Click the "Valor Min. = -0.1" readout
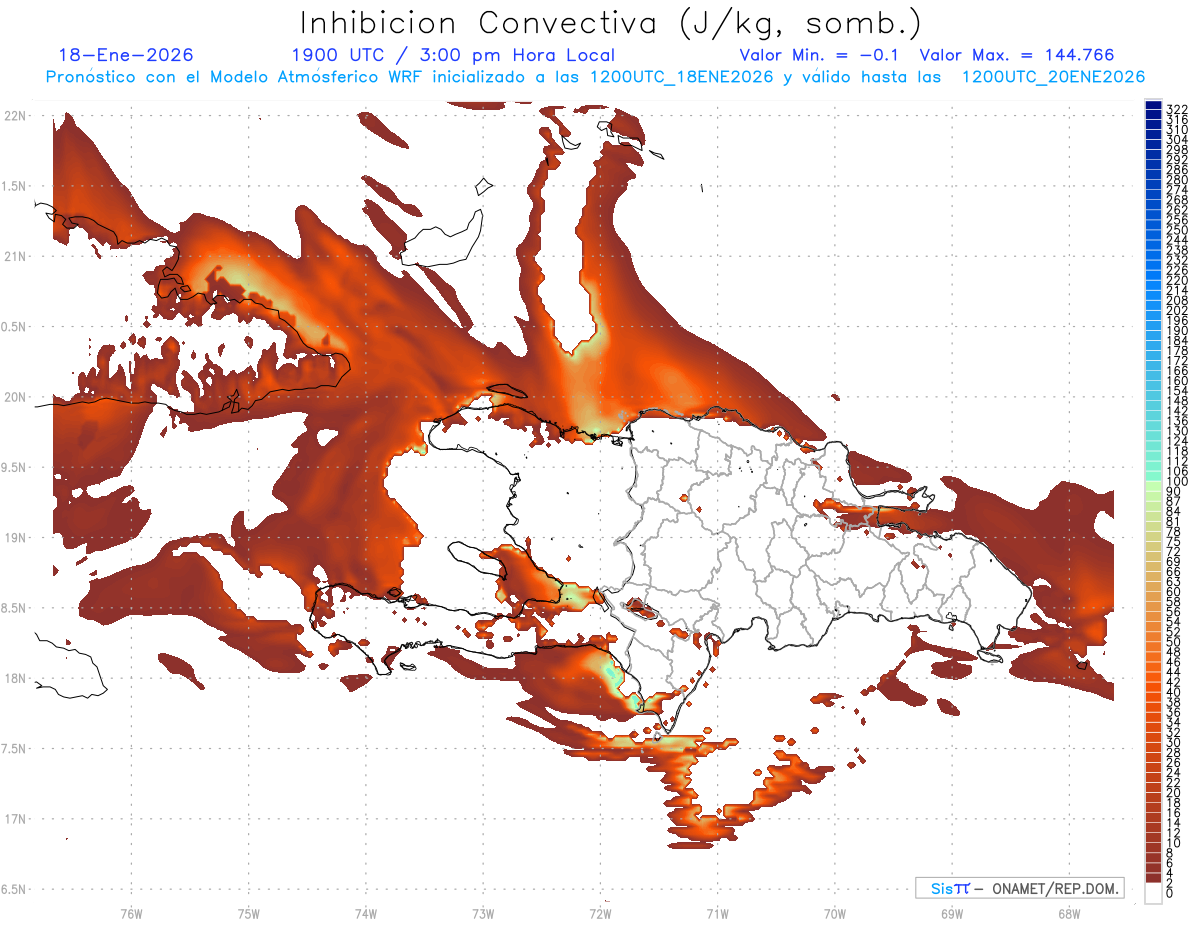Screen dimensions: 1200x927 pos(820,55)
